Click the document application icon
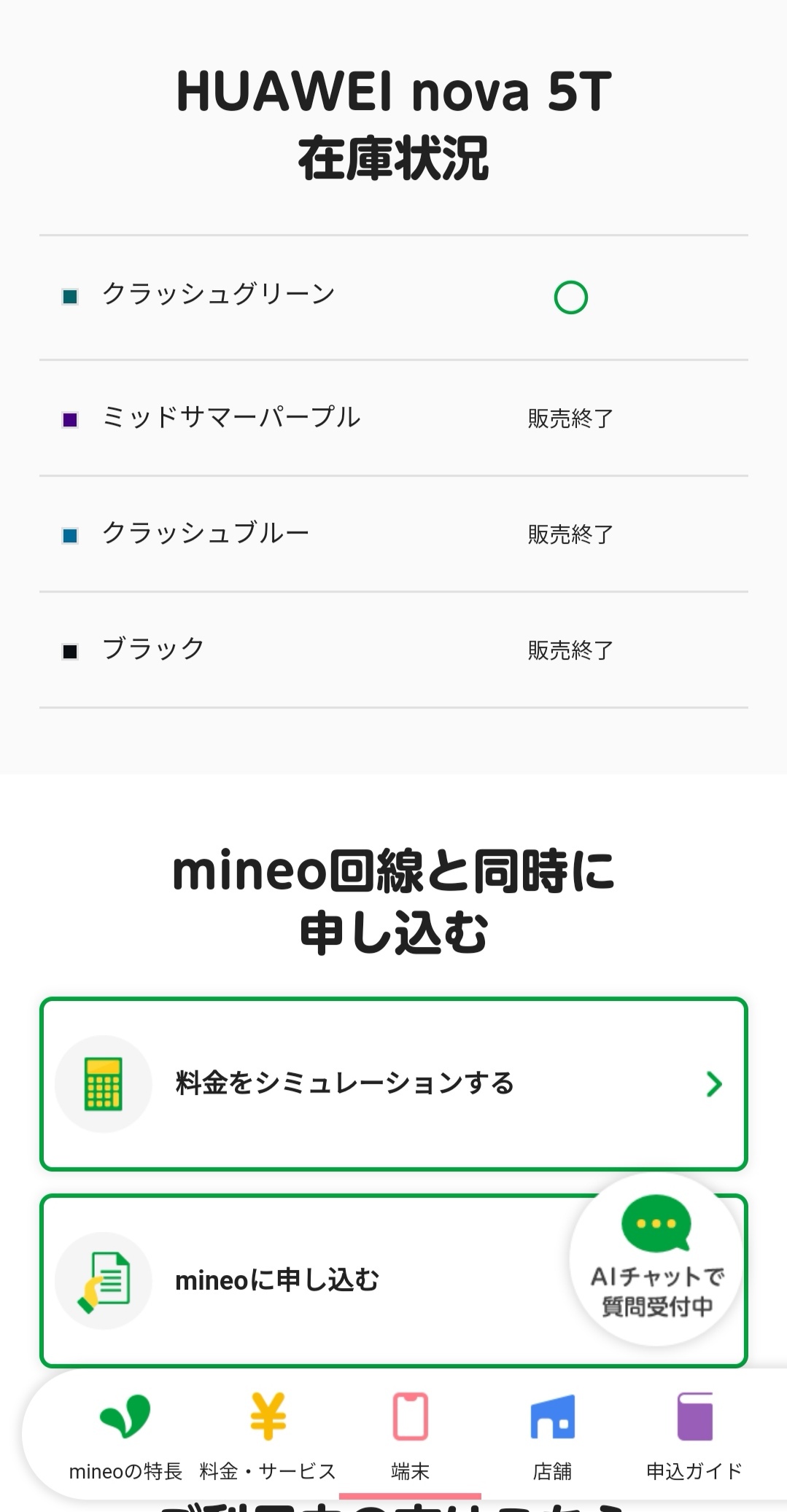 (104, 1280)
